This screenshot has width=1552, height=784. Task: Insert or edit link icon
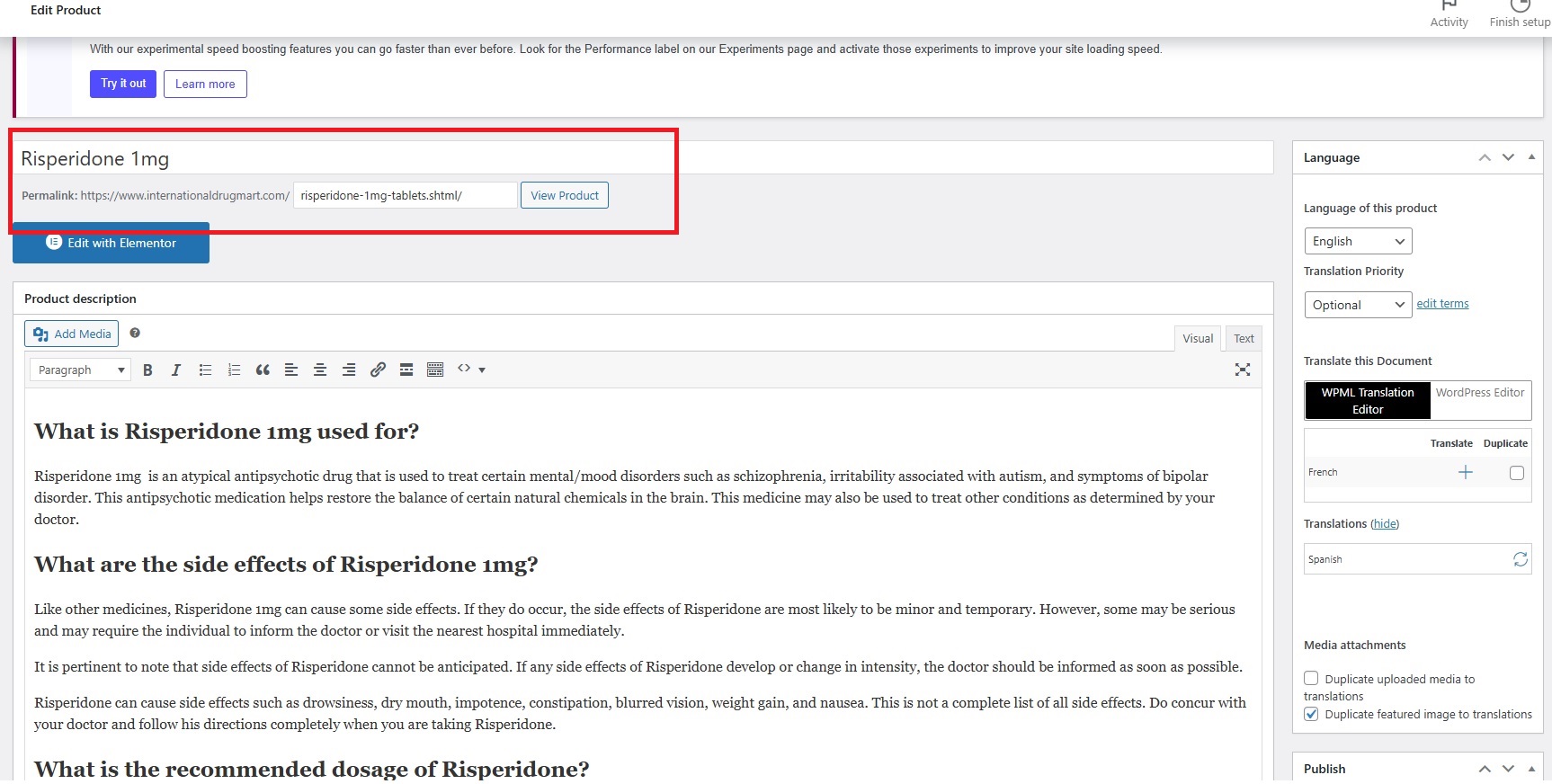click(378, 370)
